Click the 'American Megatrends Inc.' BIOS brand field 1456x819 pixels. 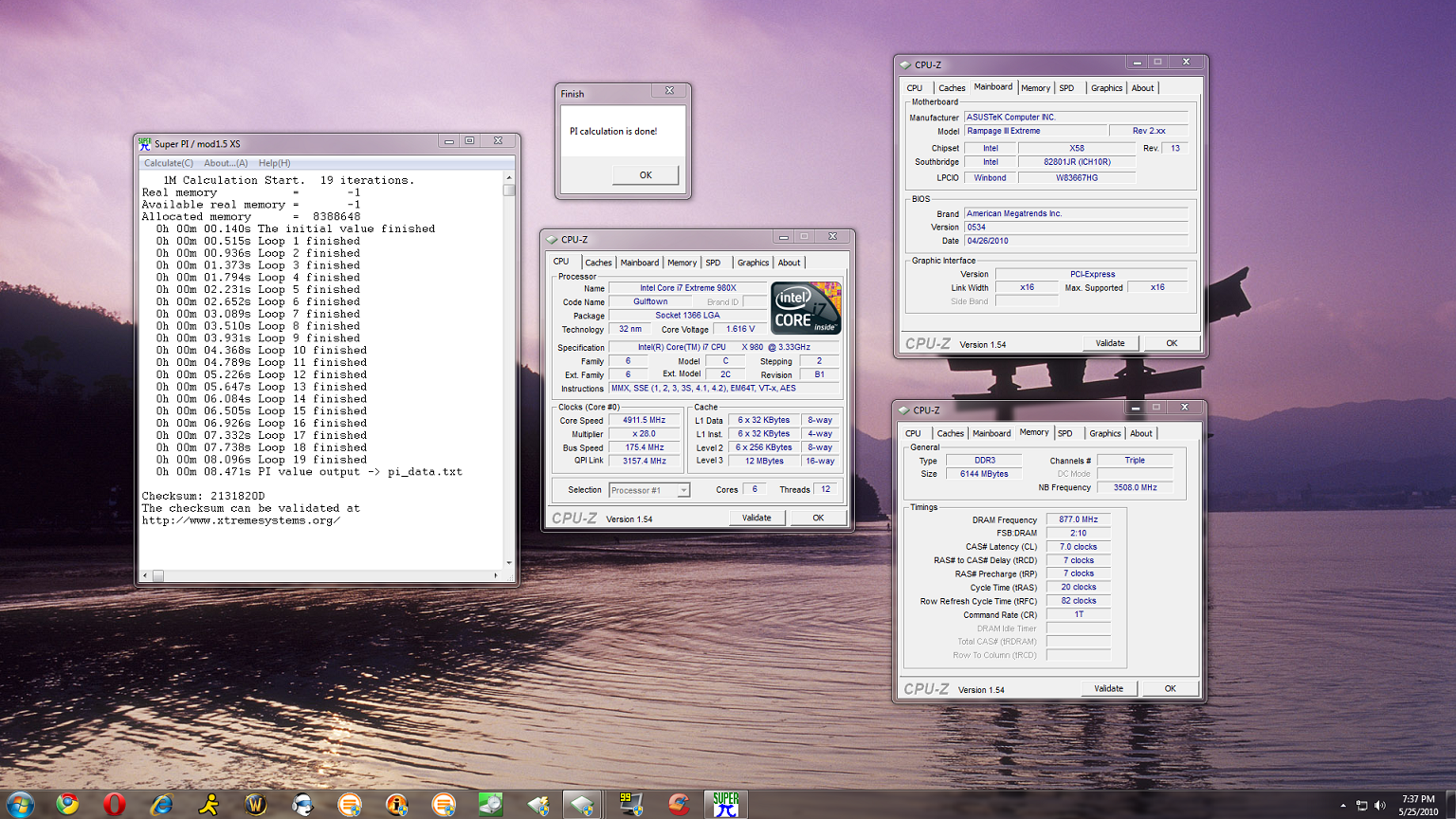[1076, 213]
